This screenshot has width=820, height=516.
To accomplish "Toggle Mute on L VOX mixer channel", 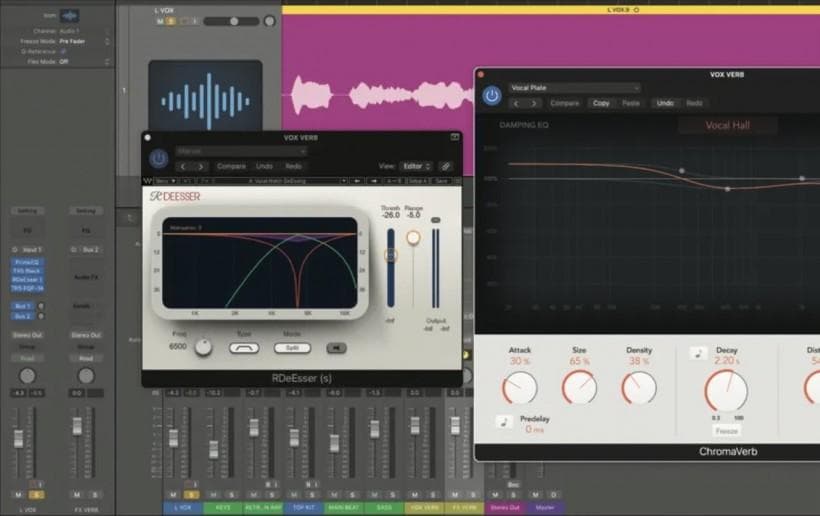I will click(x=173, y=495).
